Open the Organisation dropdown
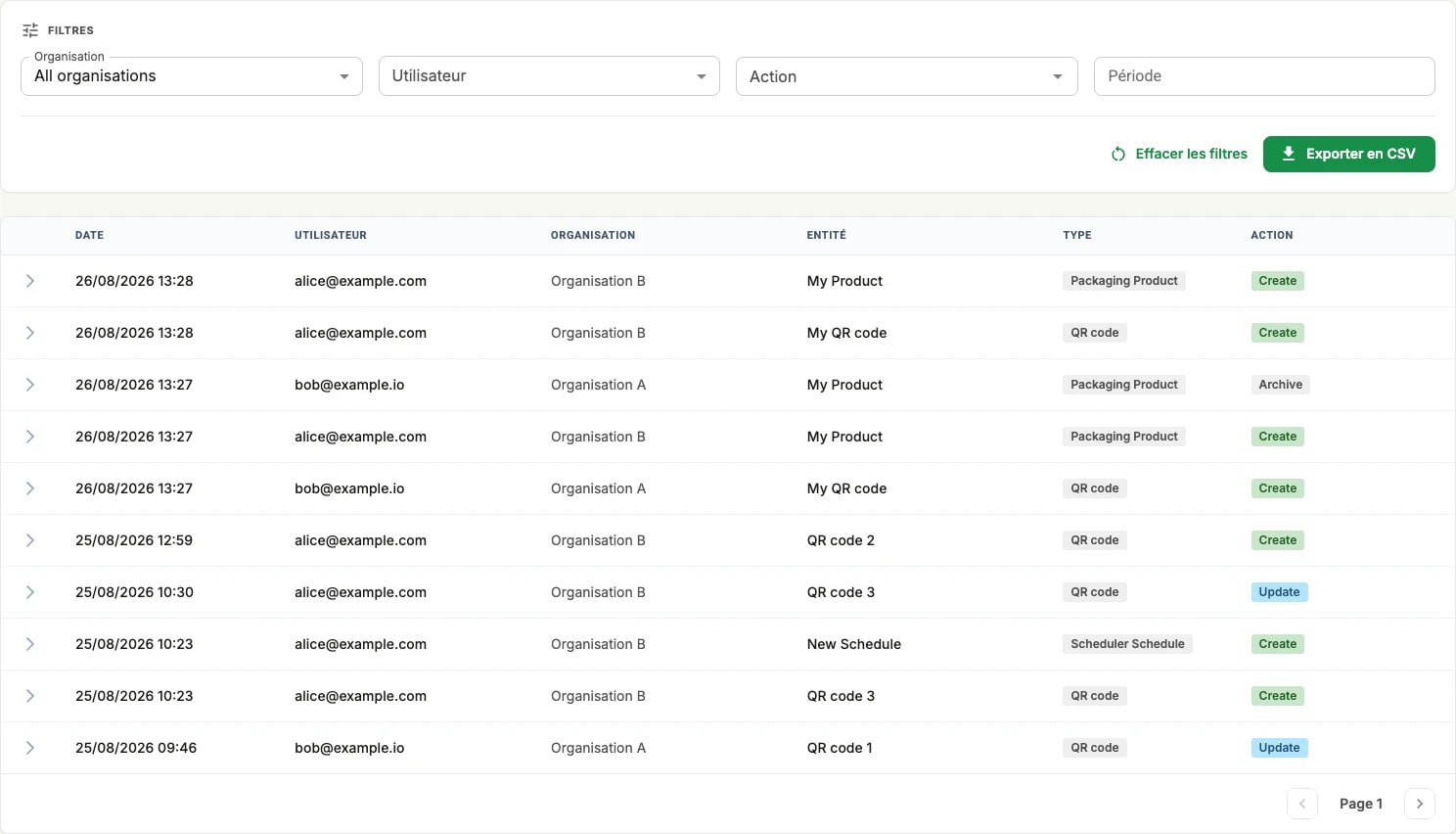This screenshot has width=1456, height=834. tap(192, 76)
